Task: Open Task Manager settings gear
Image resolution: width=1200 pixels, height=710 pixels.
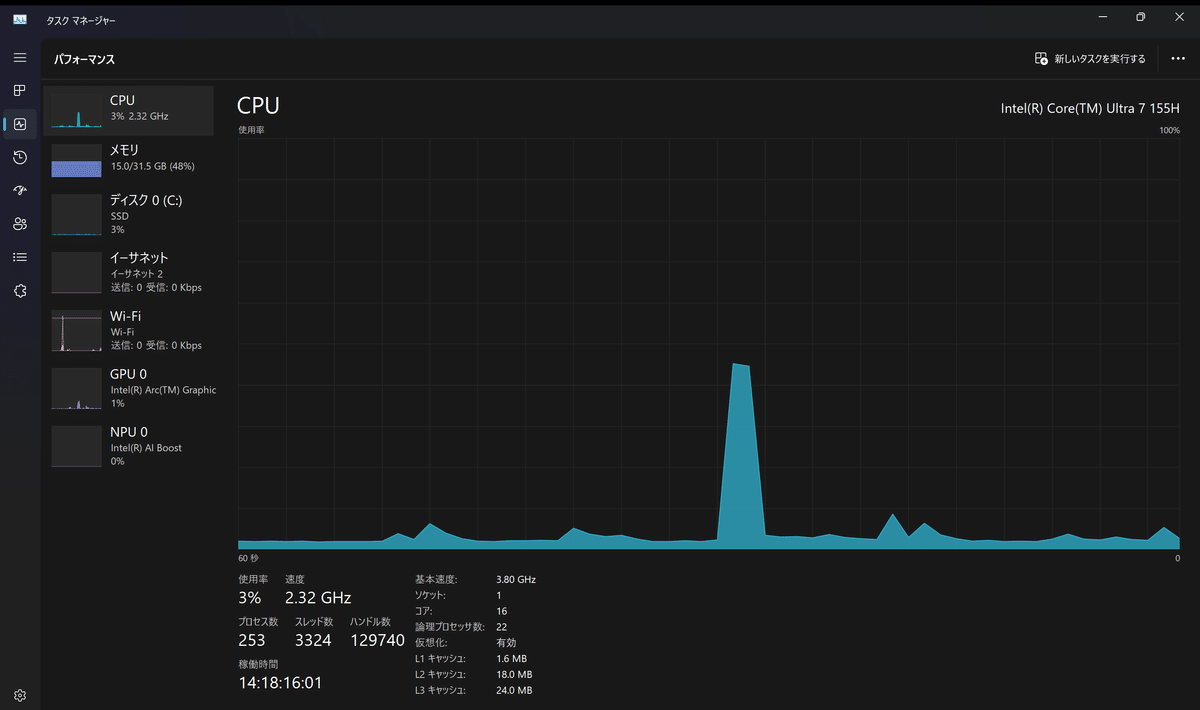Action: [x=20, y=695]
